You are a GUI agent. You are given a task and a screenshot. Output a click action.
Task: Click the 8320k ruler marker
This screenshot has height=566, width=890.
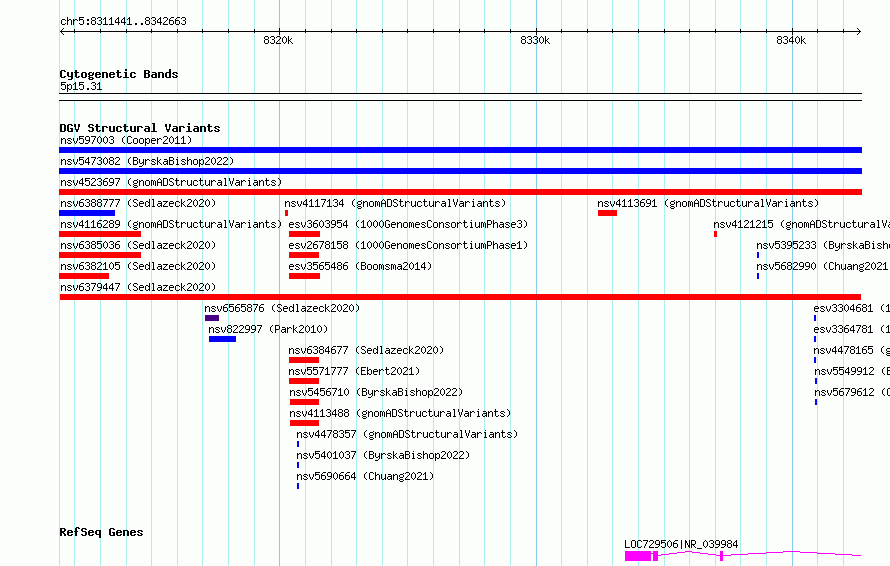tap(278, 40)
